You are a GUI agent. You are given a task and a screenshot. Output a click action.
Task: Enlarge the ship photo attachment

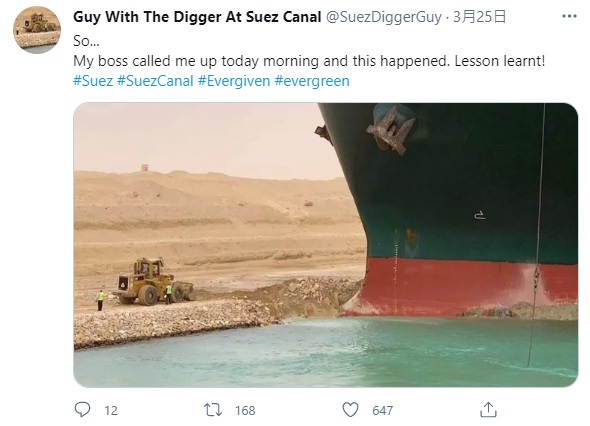[325, 245]
